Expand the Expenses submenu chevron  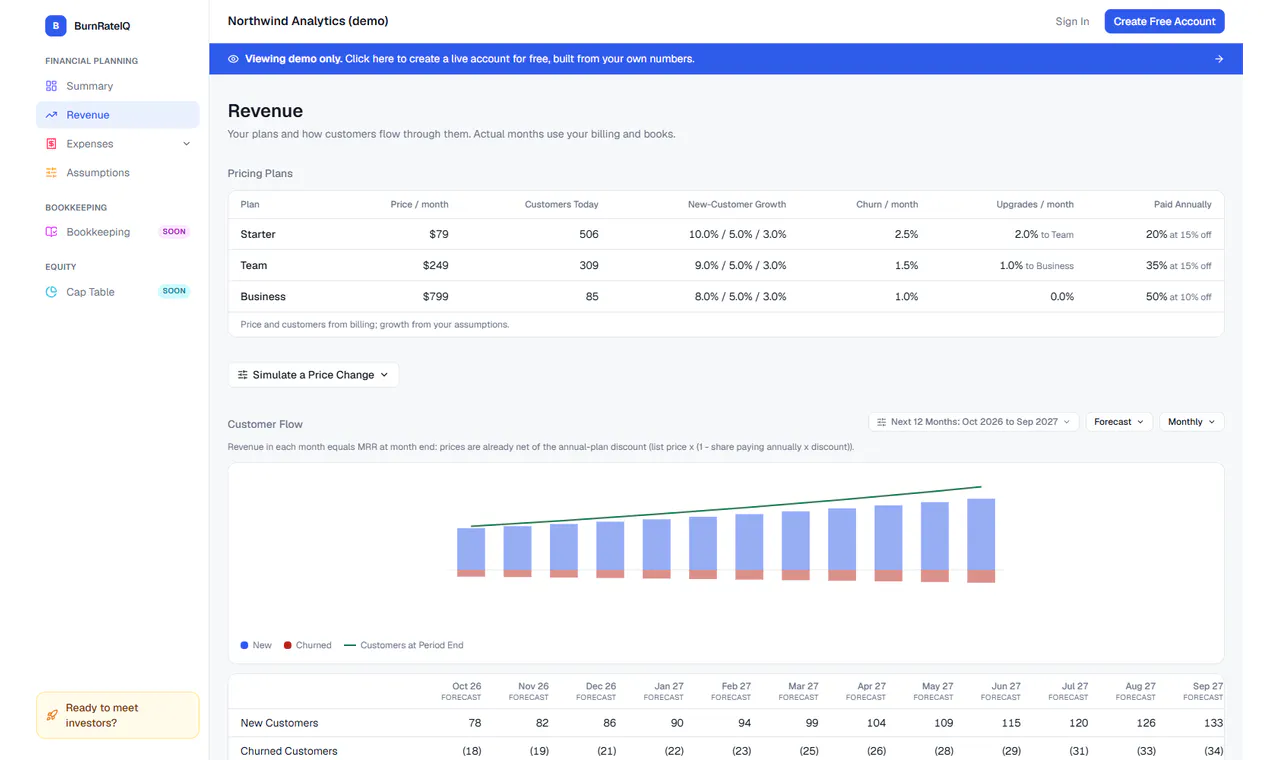186,144
